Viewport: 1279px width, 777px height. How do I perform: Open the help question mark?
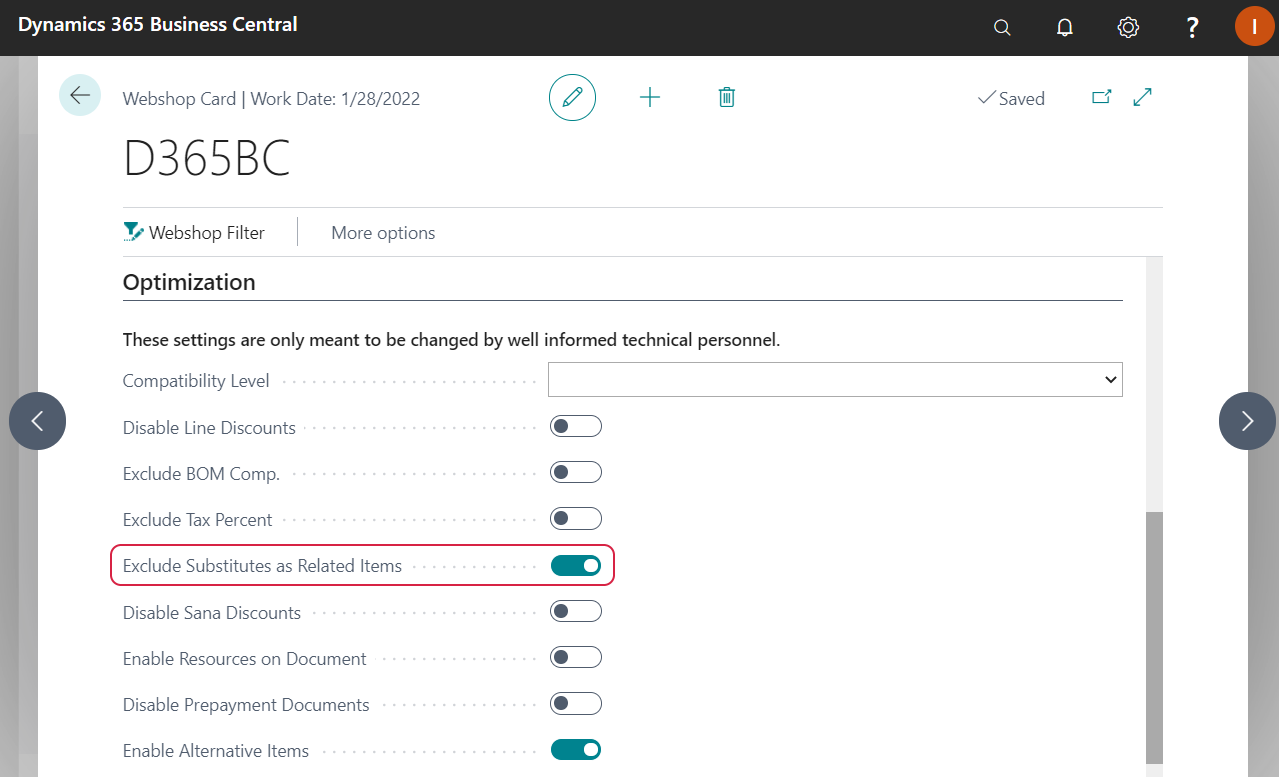(1192, 28)
